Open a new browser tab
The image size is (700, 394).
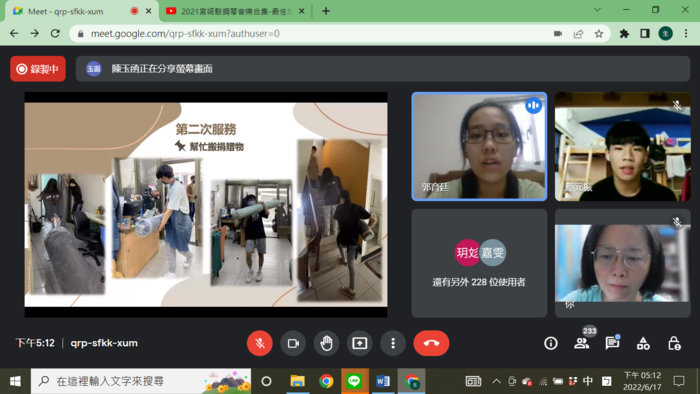[326, 11]
